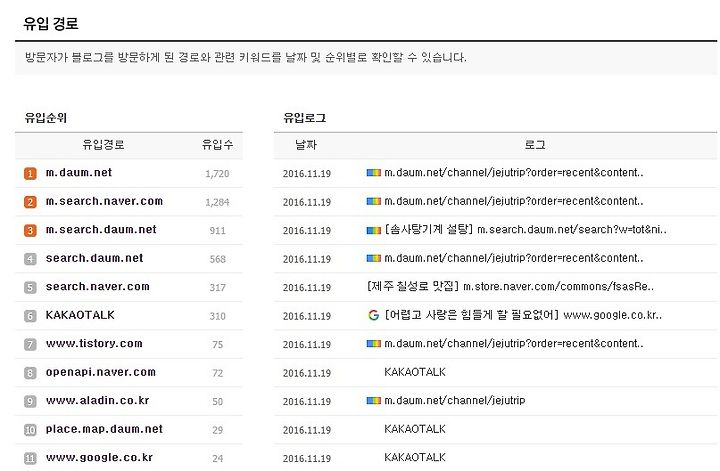Click the visit count 310
This screenshot has width=720, height=471.
(x=217, y=316)
